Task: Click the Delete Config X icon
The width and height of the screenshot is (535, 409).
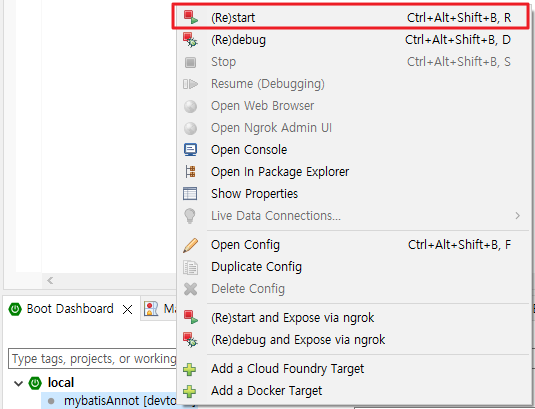Action: click(190, 289)
